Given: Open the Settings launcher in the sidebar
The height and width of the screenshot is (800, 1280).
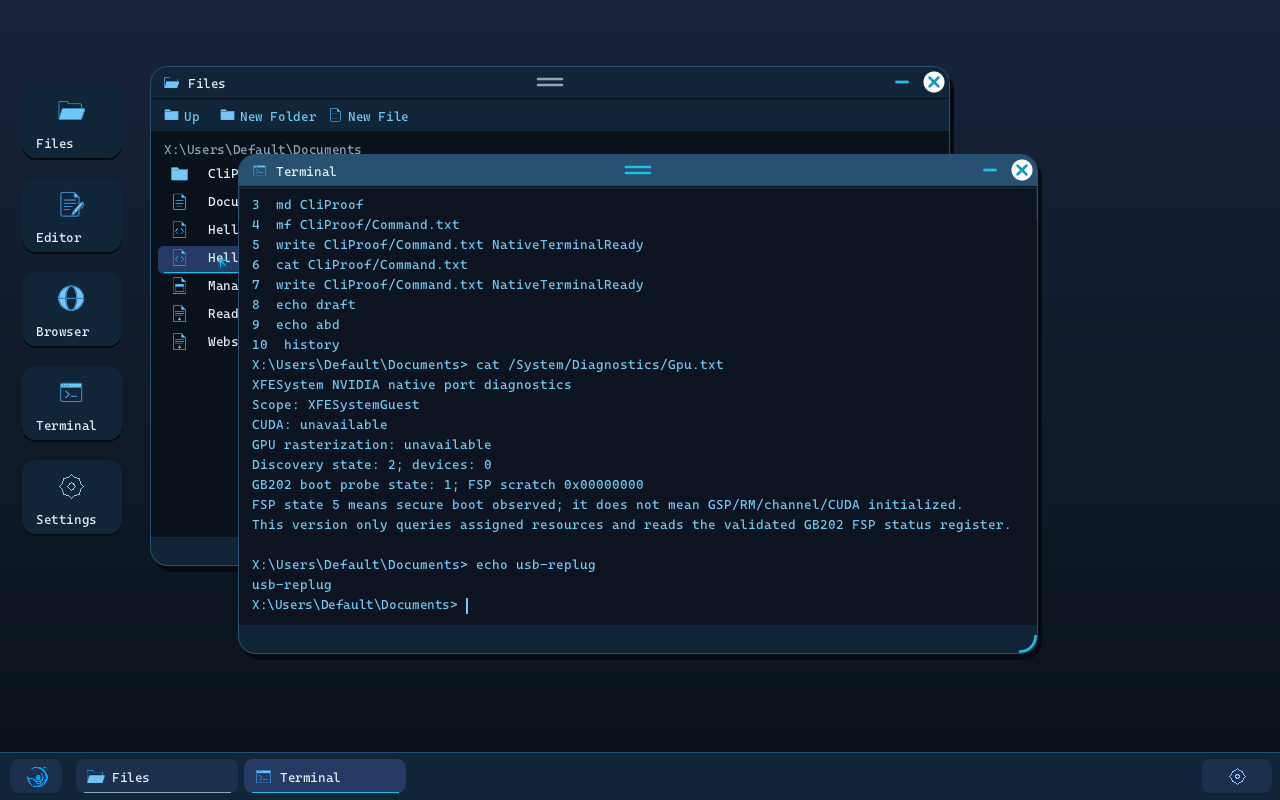Looking at the screenshot, I should click(72, 497).
